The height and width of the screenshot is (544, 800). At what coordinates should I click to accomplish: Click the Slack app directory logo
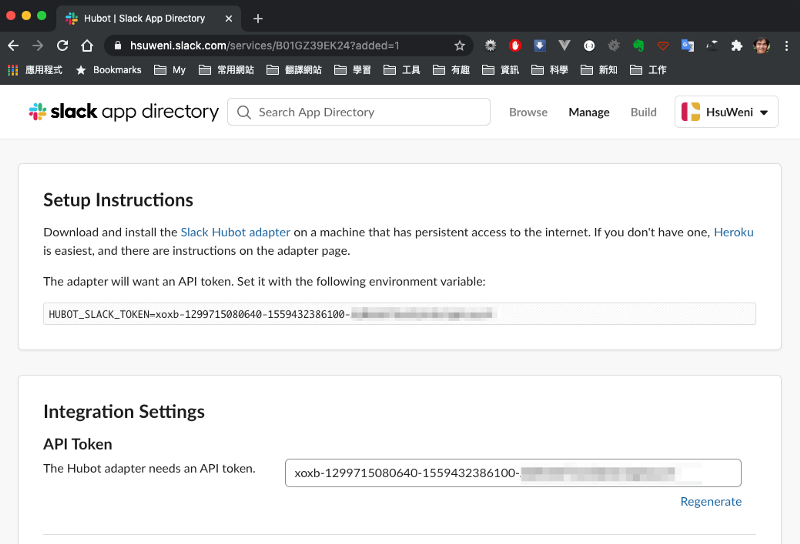click(123, 112)
